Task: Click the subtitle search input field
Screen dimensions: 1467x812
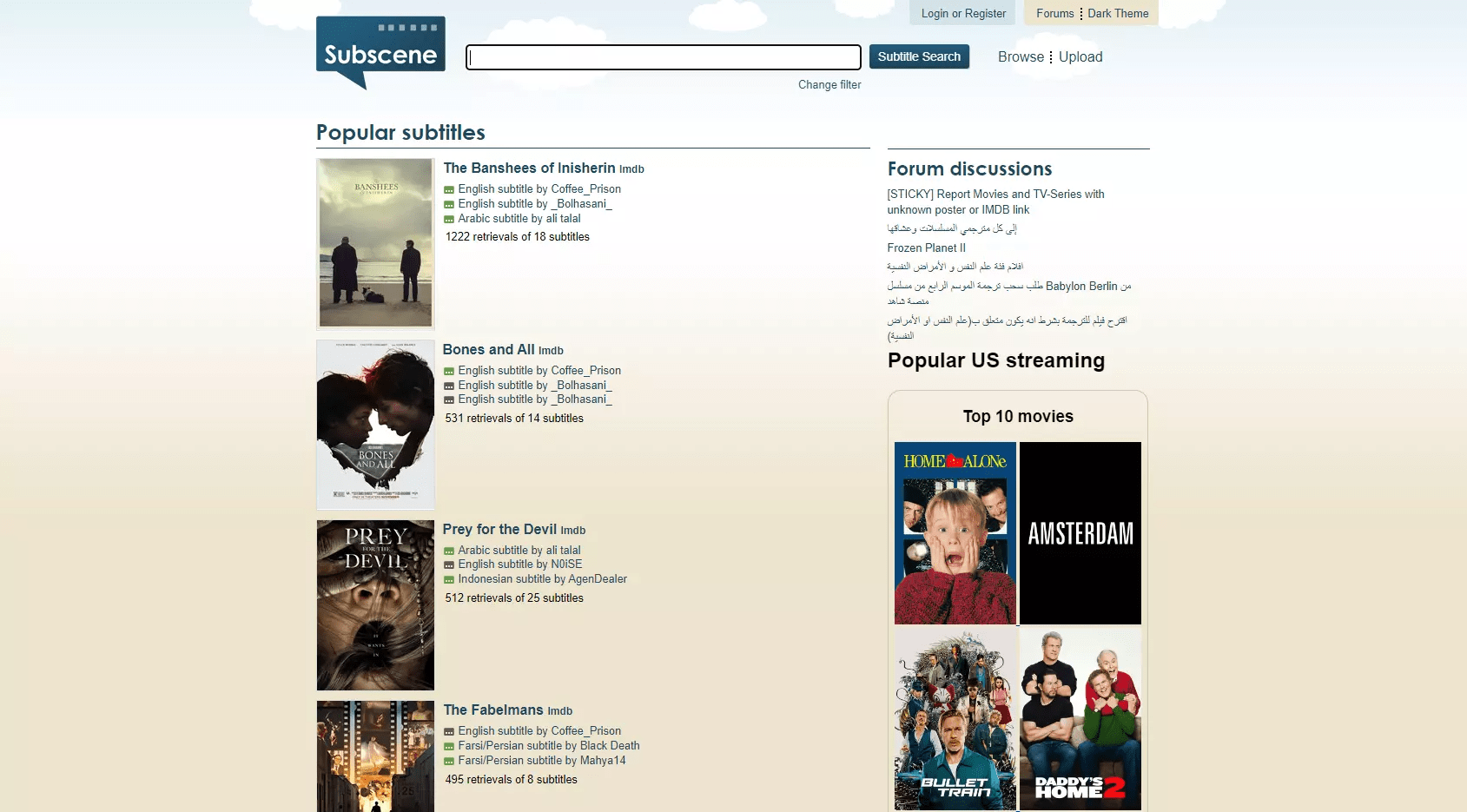Action: pos(664,57)
